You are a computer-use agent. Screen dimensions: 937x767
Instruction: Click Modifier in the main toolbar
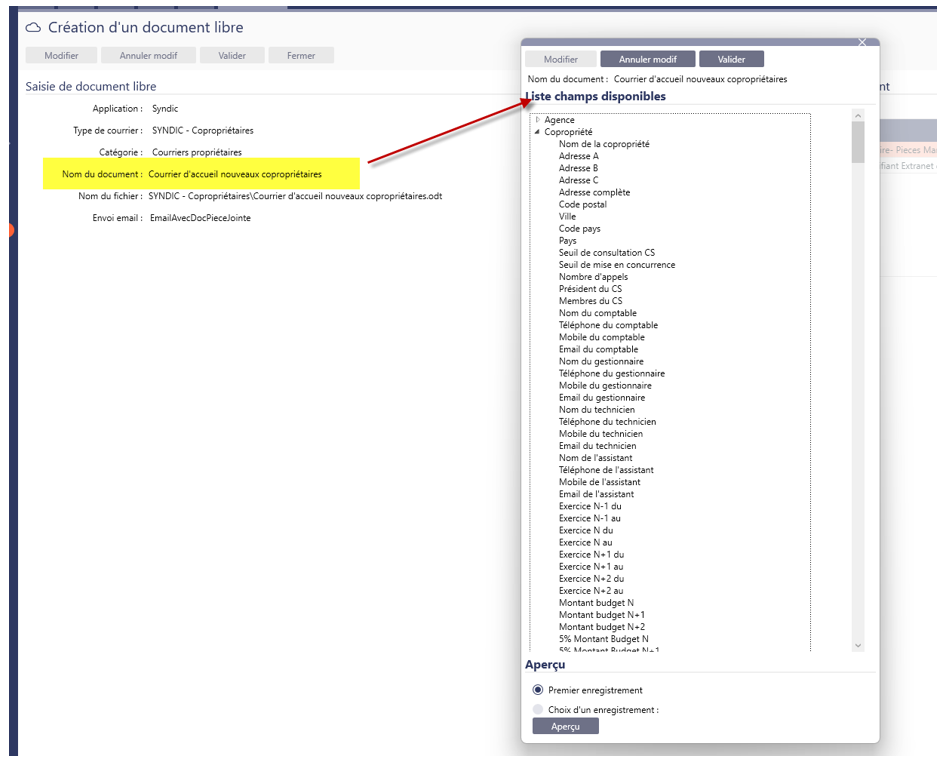tap(61, 56)
